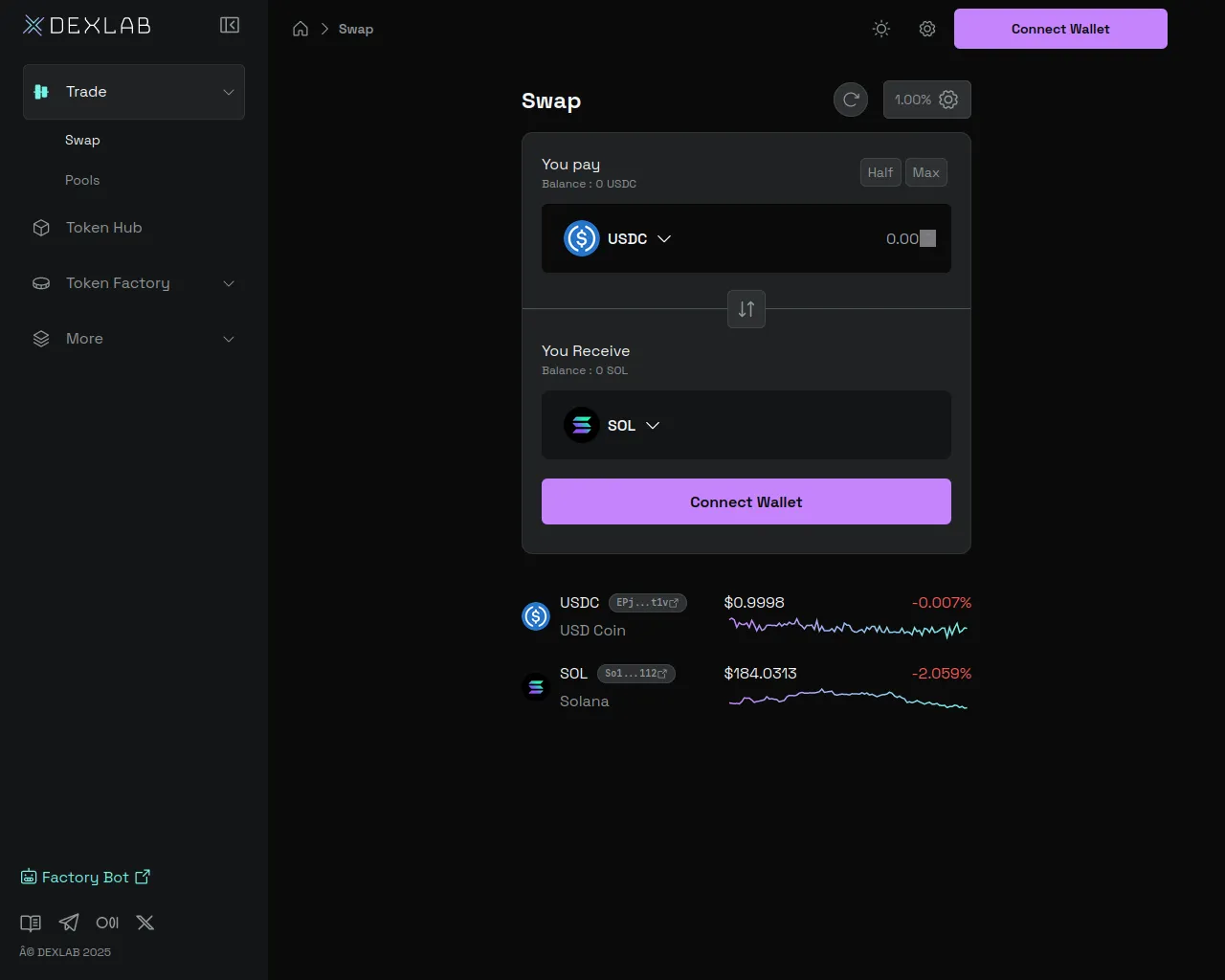Refresh swap quote
1225x980 pixels.
[851, 100]
